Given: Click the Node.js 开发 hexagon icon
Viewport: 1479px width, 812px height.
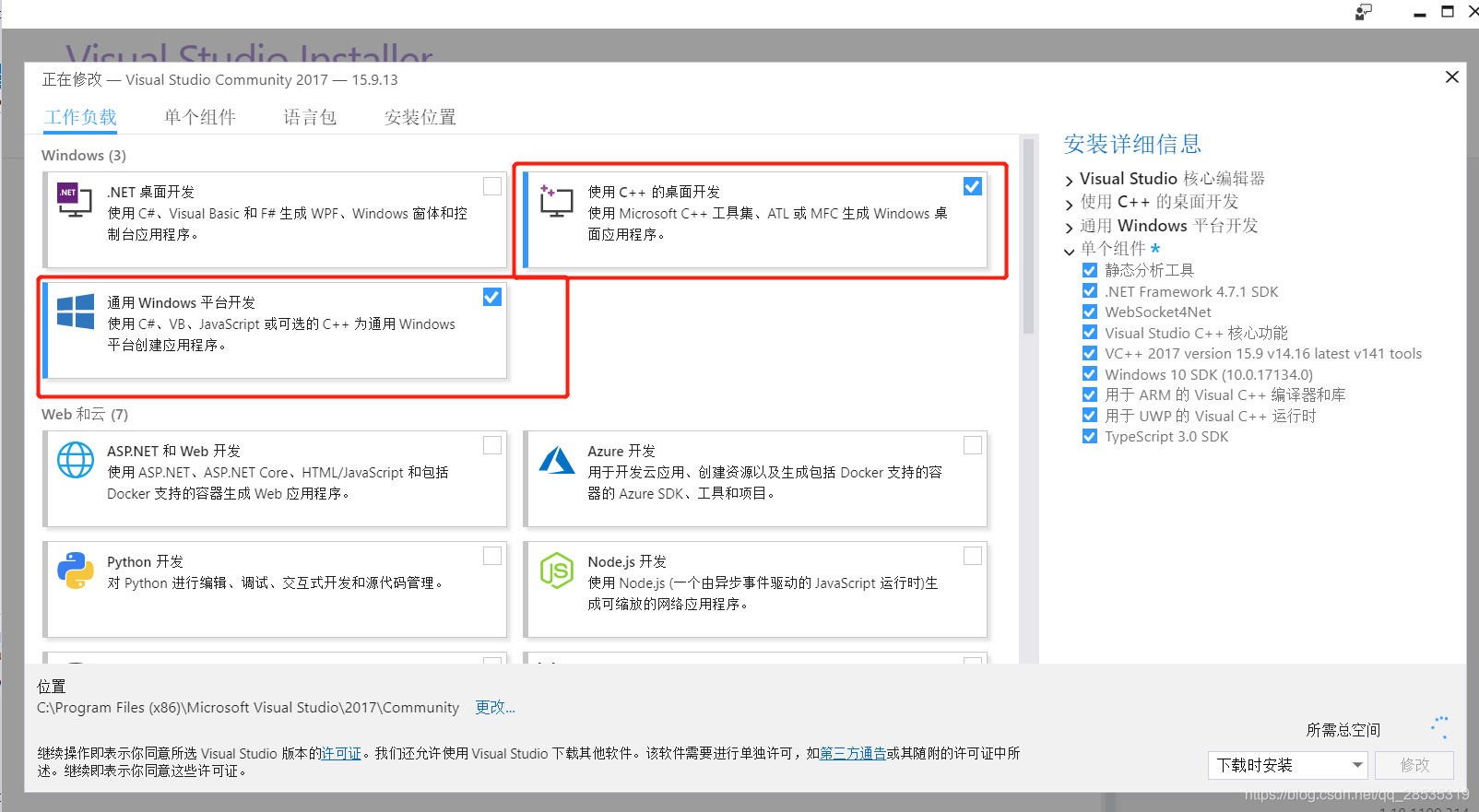Looking at the screenshot, I should click(x=557, y=571).
